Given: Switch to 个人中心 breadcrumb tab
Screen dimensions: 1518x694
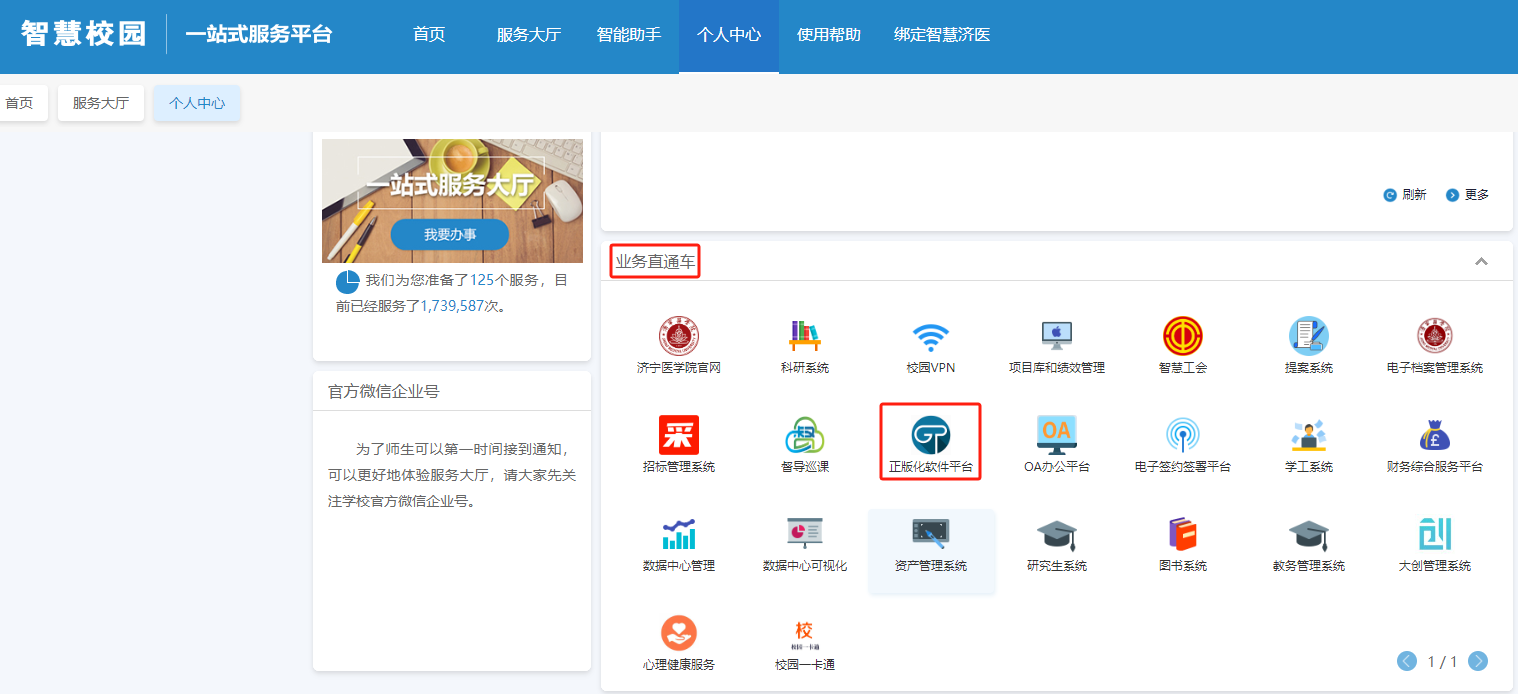Looking at the screenshot, I should point(197,103).
